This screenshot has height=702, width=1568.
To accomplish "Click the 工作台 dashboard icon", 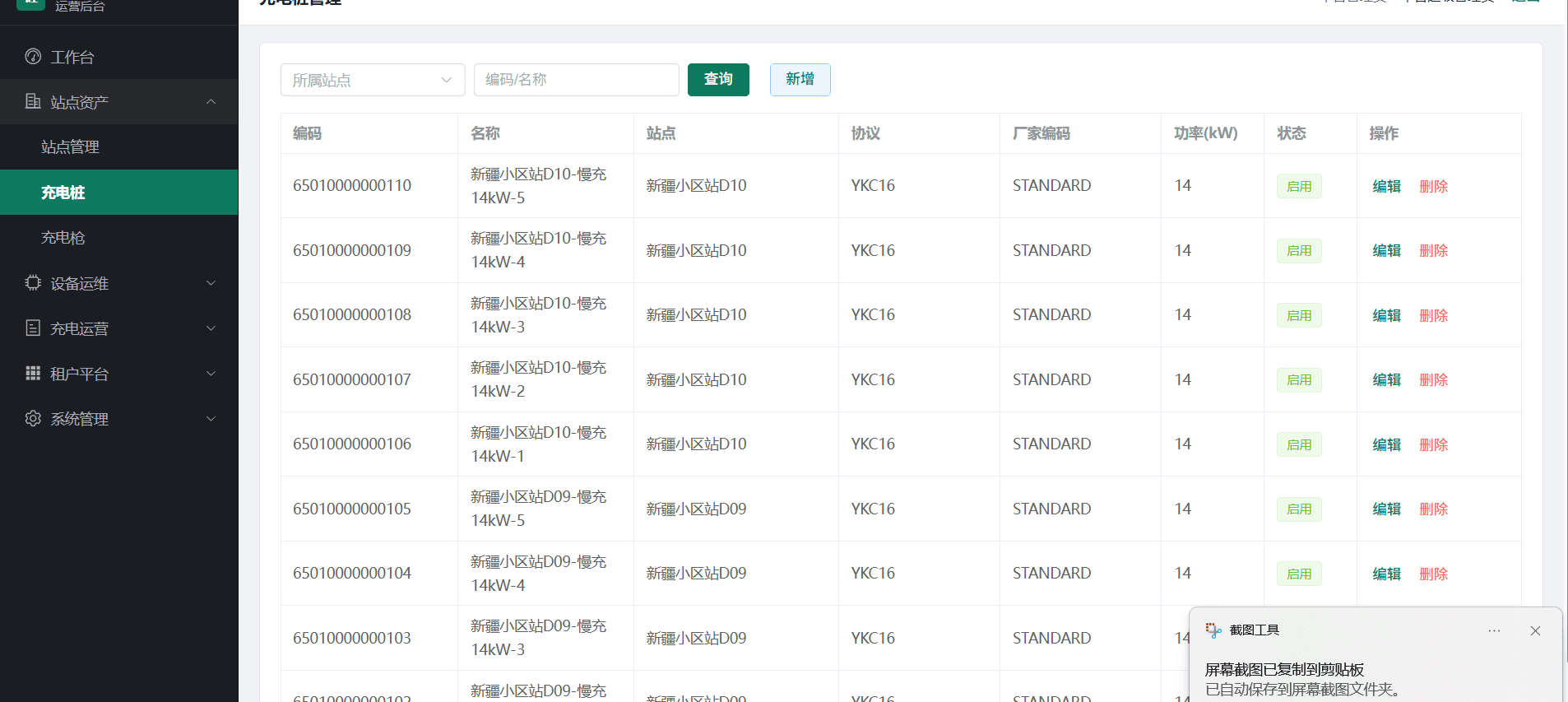I will point(33,57).
